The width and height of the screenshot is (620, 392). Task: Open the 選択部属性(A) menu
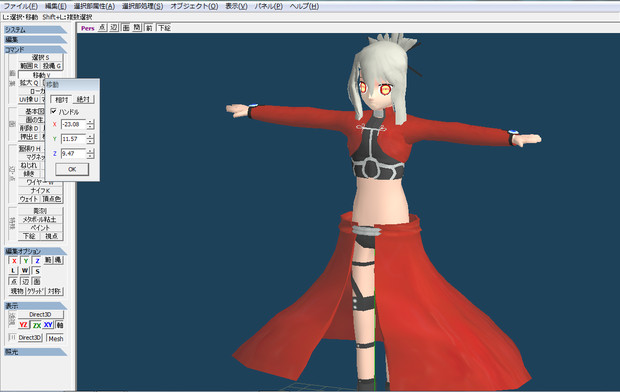[x=94, y=6]
